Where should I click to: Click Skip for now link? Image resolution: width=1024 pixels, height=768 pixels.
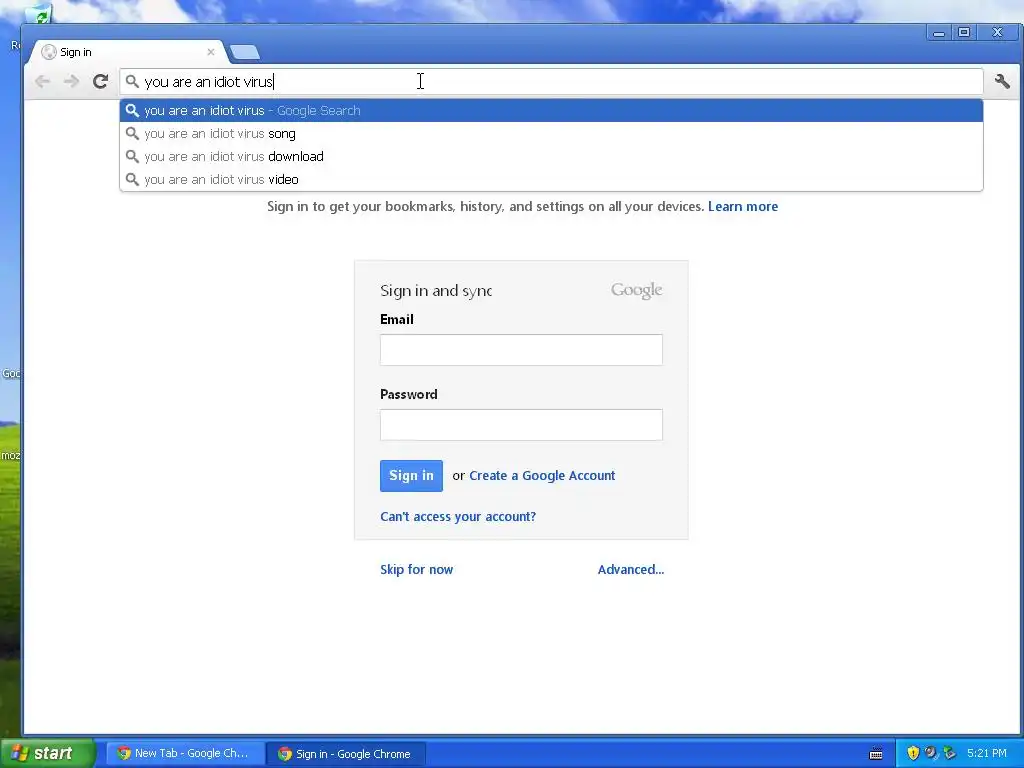pos(417,569)
